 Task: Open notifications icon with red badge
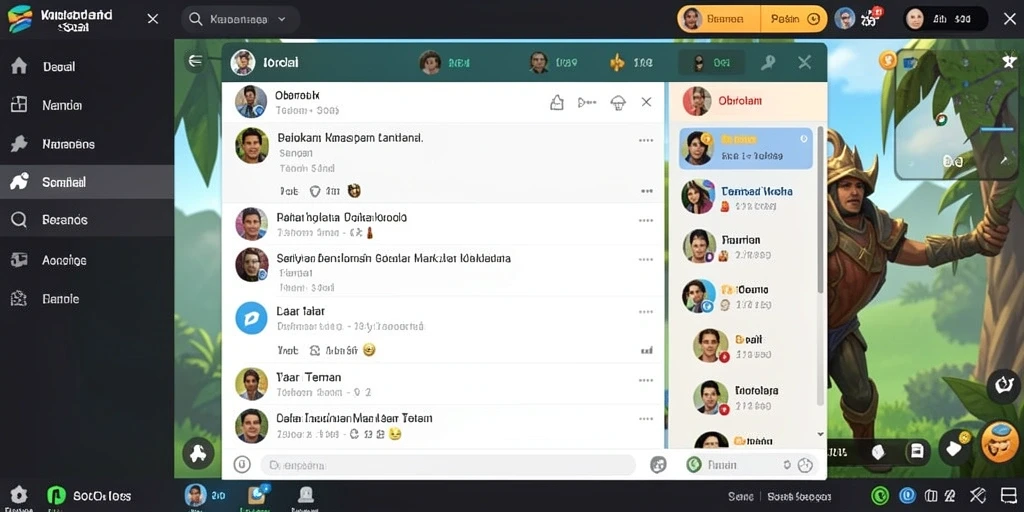point(870,18)
